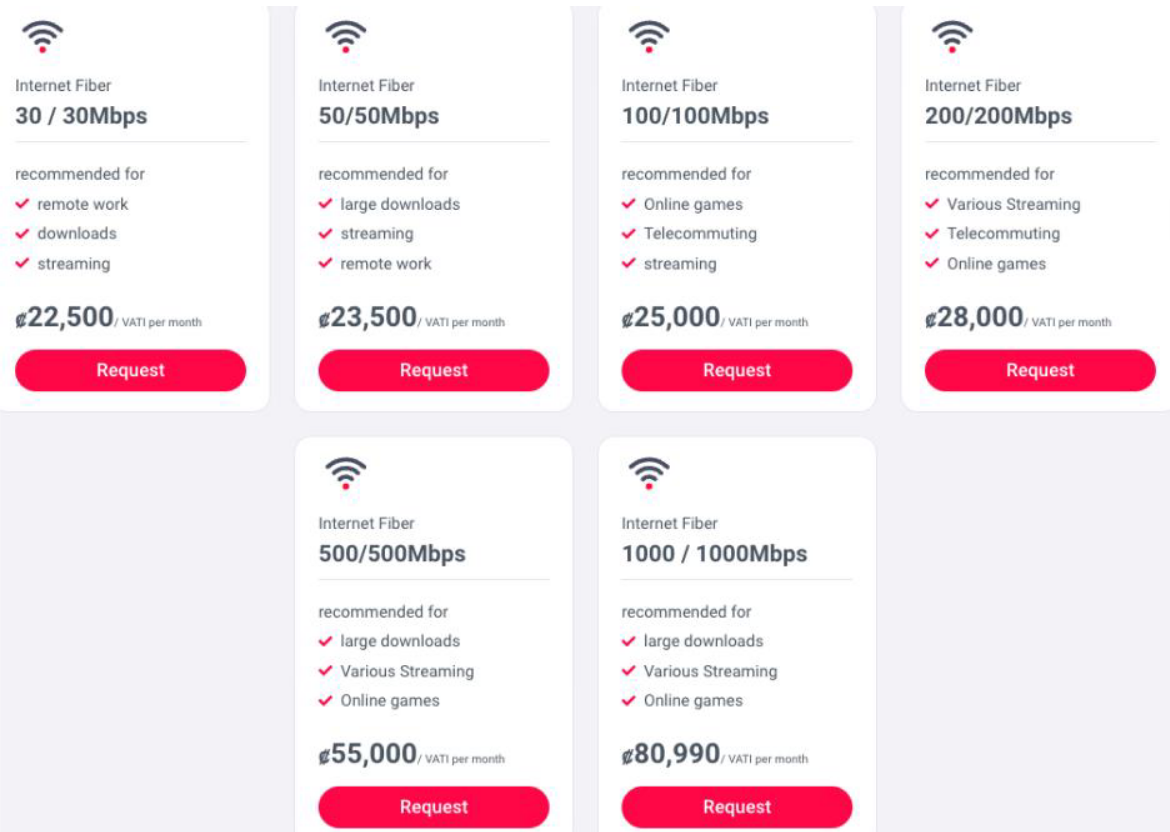Viewport: 1170px width, 832px height.
Task: Click the ₡22,500 price
Action: [65, 318]
